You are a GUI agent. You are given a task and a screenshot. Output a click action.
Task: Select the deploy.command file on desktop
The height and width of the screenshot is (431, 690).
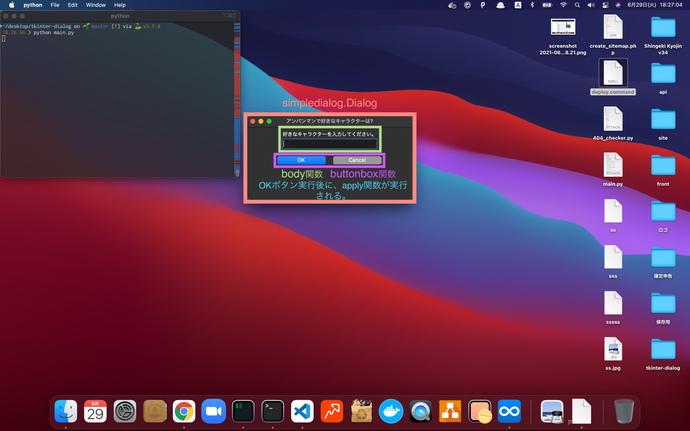613,77
